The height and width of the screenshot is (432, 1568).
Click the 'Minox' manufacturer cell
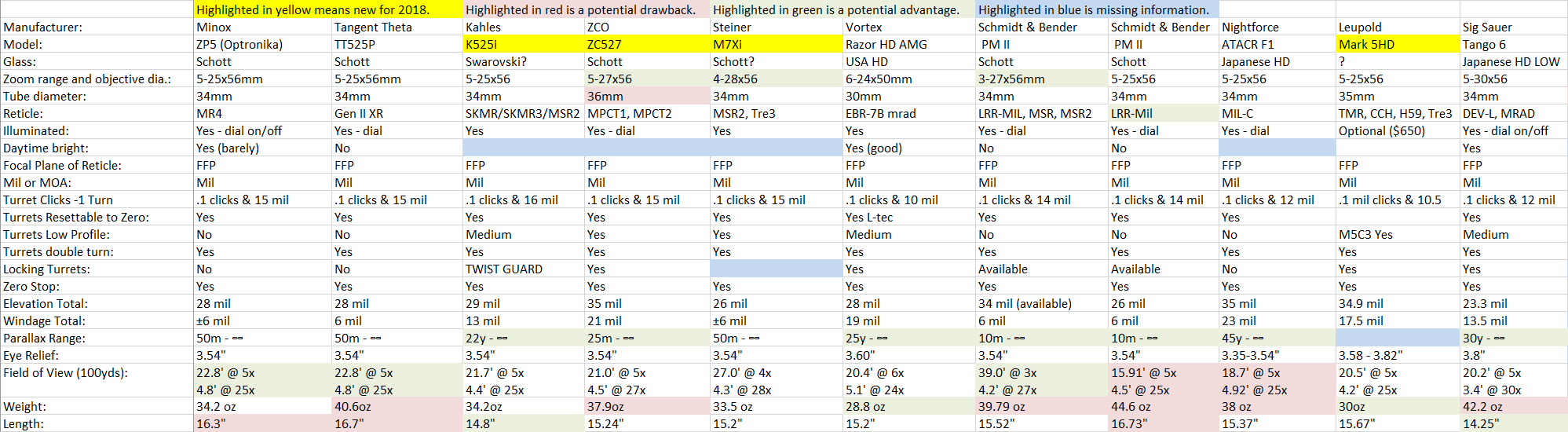(262, 27)
